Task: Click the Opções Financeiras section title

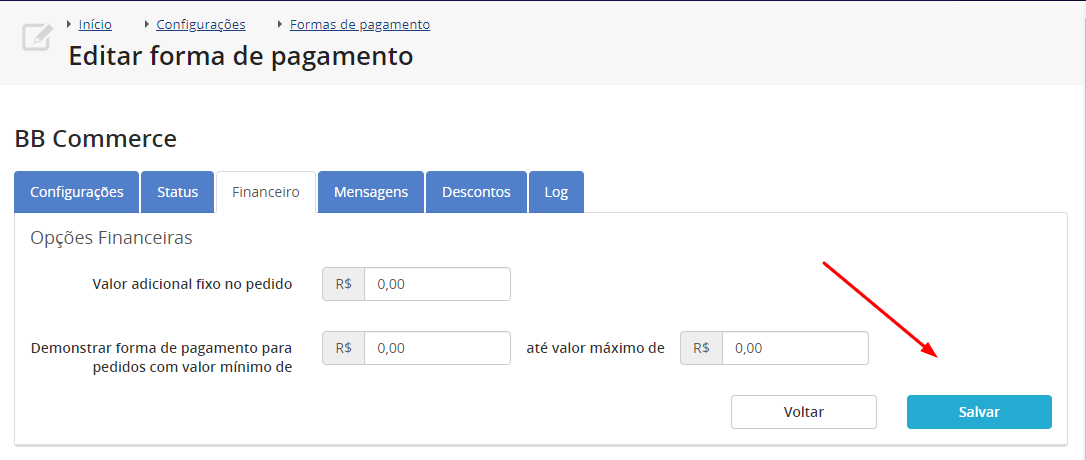Action: [112, 238]
